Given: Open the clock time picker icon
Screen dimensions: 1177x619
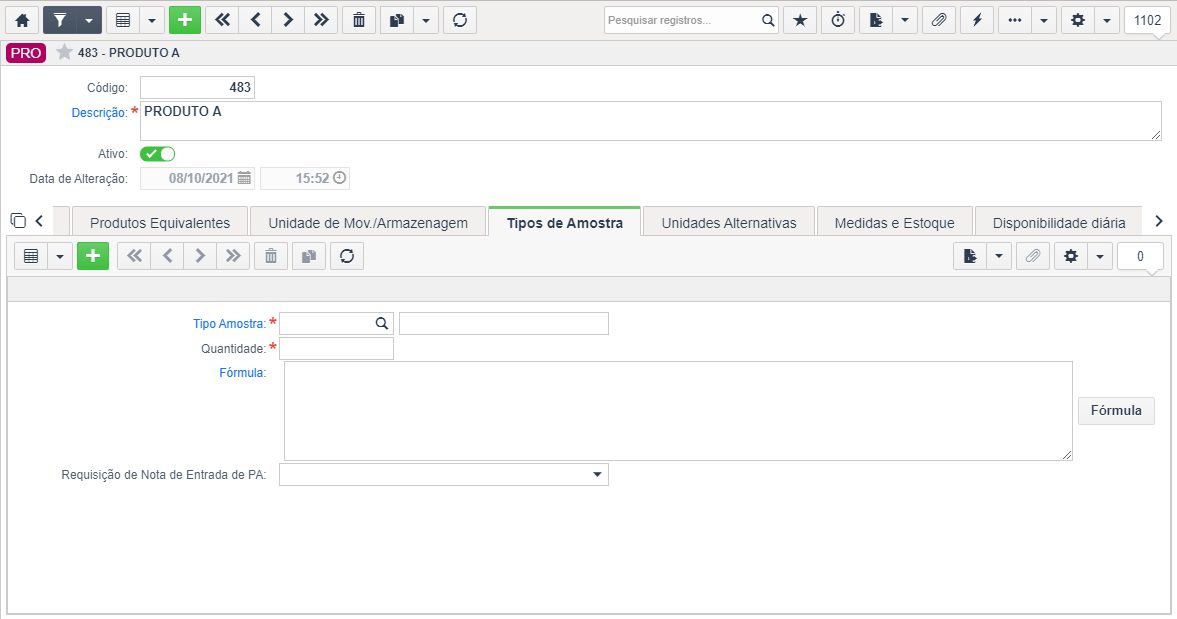Looking at the screenshot, I should 340,178.
